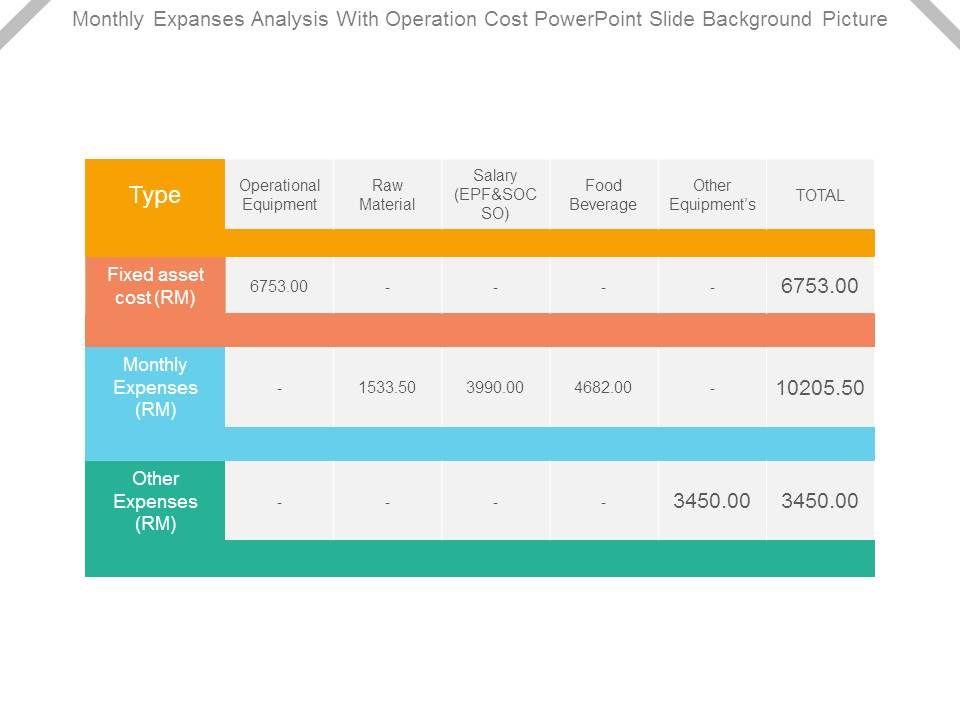Click the 'Salary (EPF&SOC SO)' column header
This screenshot has width=960, height=720.
(x=495, y=195)
